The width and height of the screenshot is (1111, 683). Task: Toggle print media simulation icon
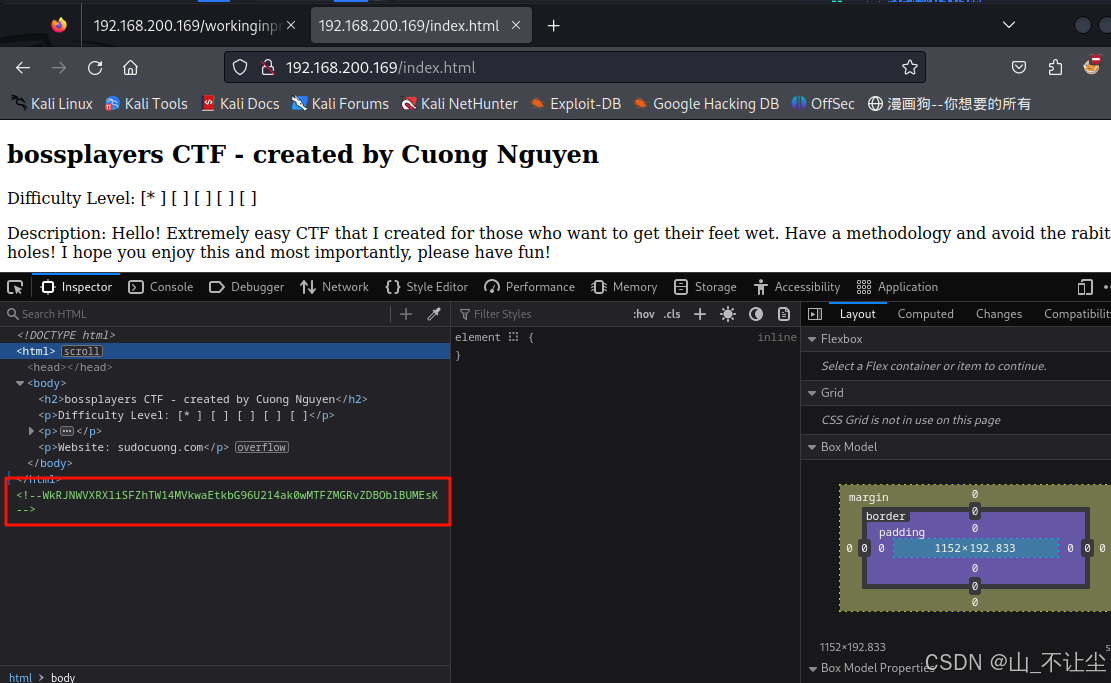(783, 313)
